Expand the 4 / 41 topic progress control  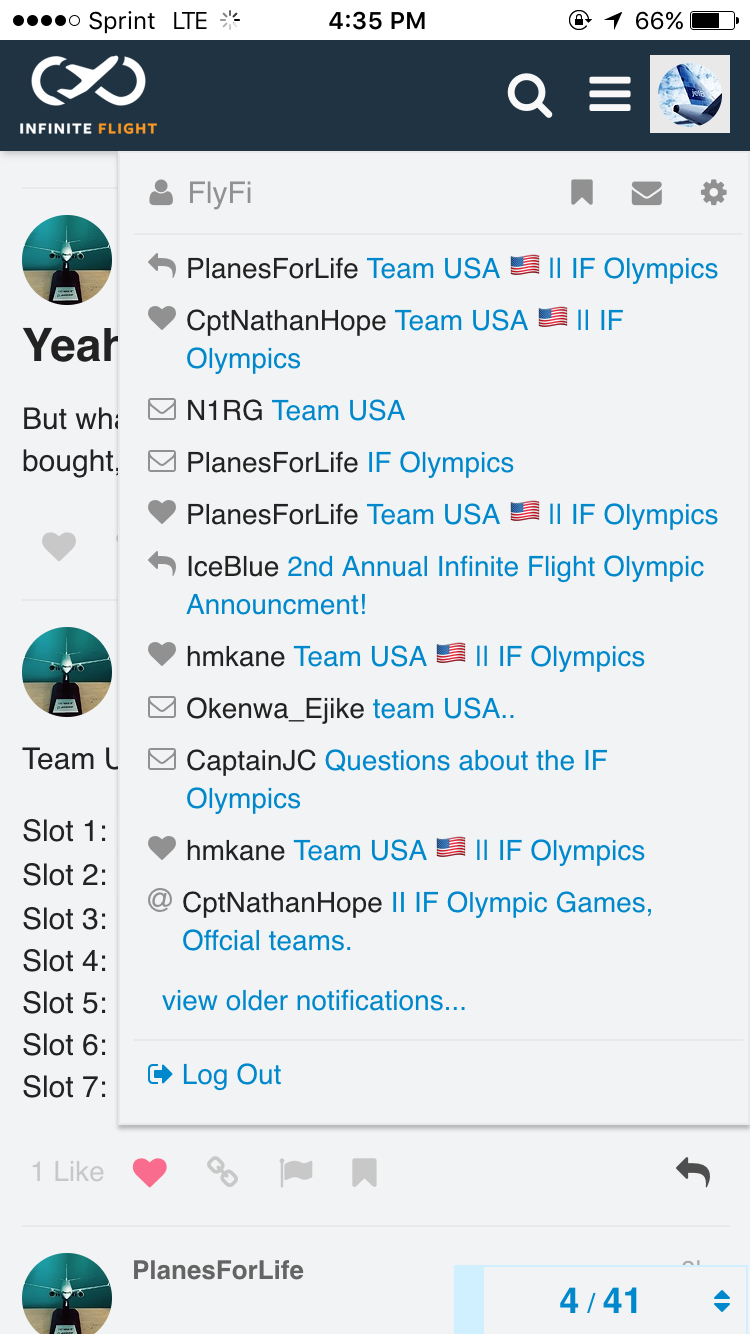[x=602, y=1300]
